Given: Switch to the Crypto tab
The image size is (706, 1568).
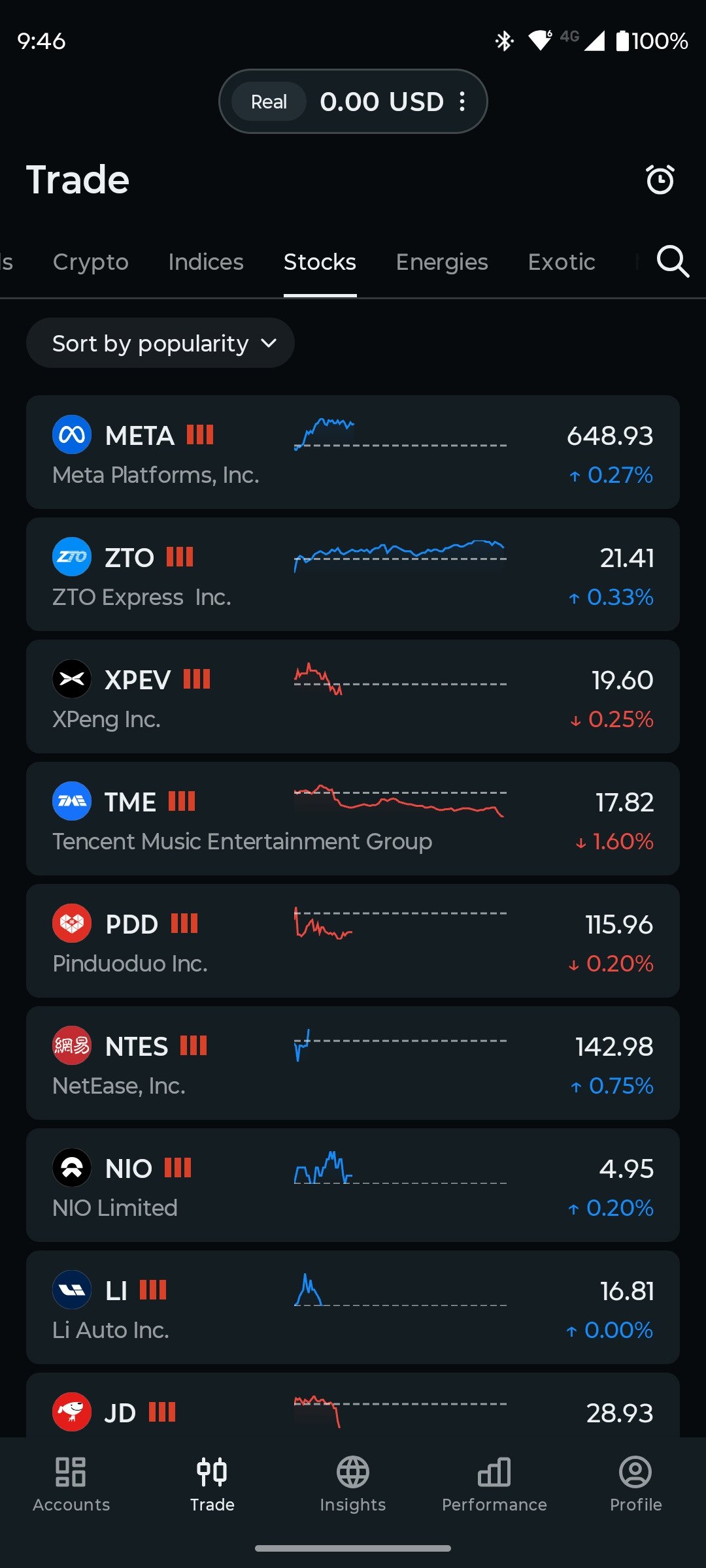Looking at the screenshot, I should click(x=91, y=262).
